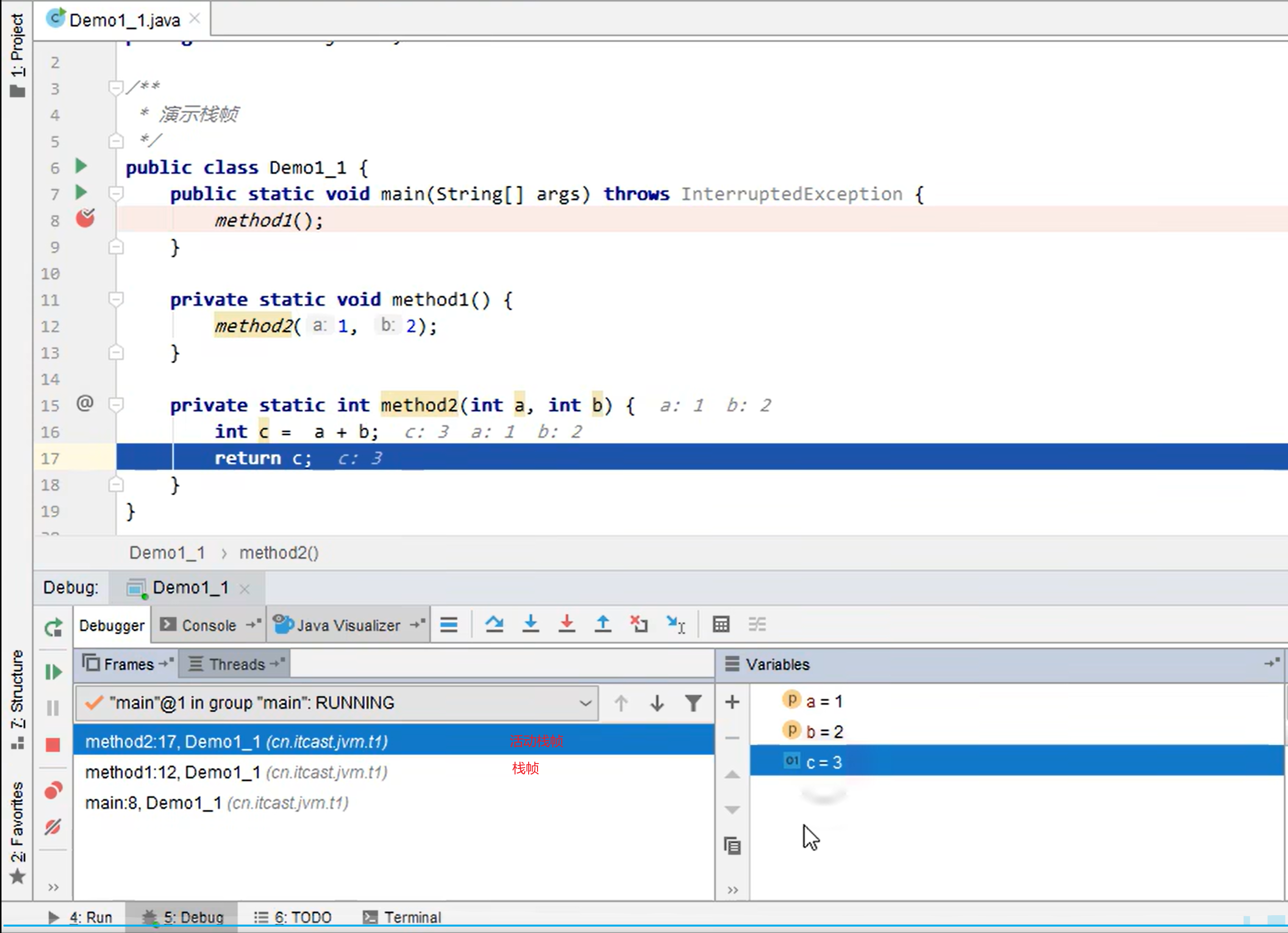
Task: Click the Restore Layout icon in debugger
Action: pyautogui.click(x=758, y=625)
